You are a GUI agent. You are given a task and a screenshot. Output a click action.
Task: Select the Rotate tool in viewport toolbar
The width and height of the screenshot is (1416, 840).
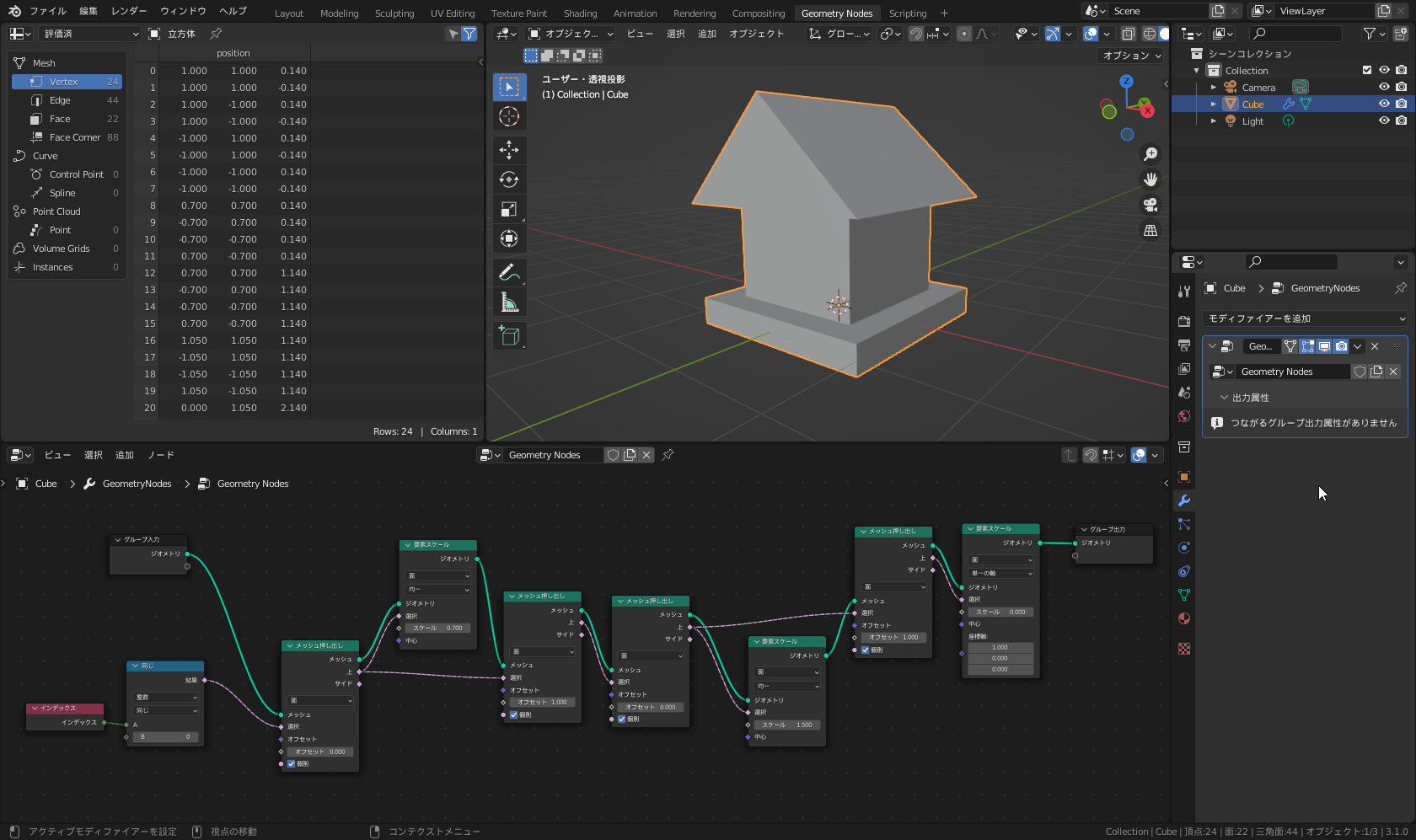(509, 179)
